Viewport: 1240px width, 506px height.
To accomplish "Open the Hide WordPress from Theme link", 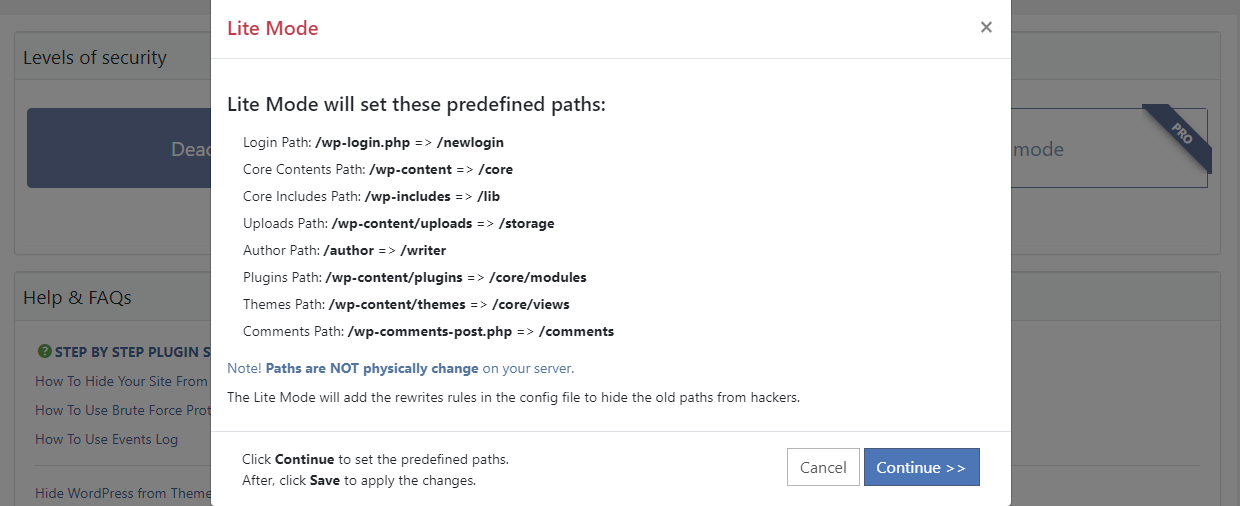I will [x=123, y=493].
